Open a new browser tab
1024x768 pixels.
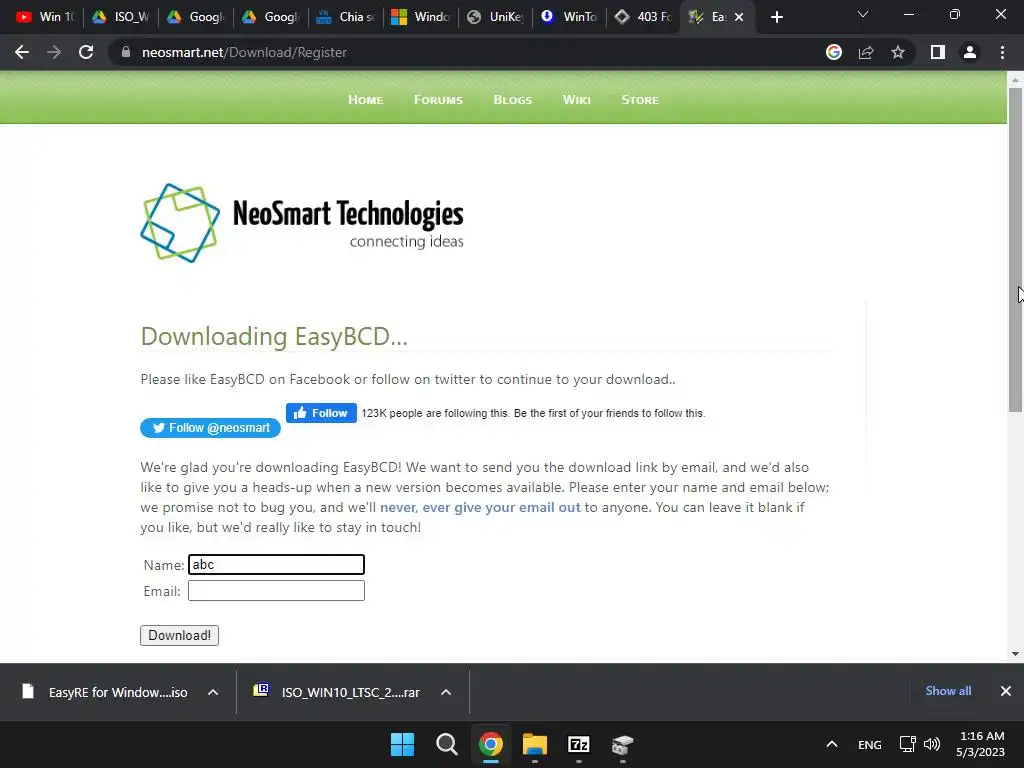point(776,17)
